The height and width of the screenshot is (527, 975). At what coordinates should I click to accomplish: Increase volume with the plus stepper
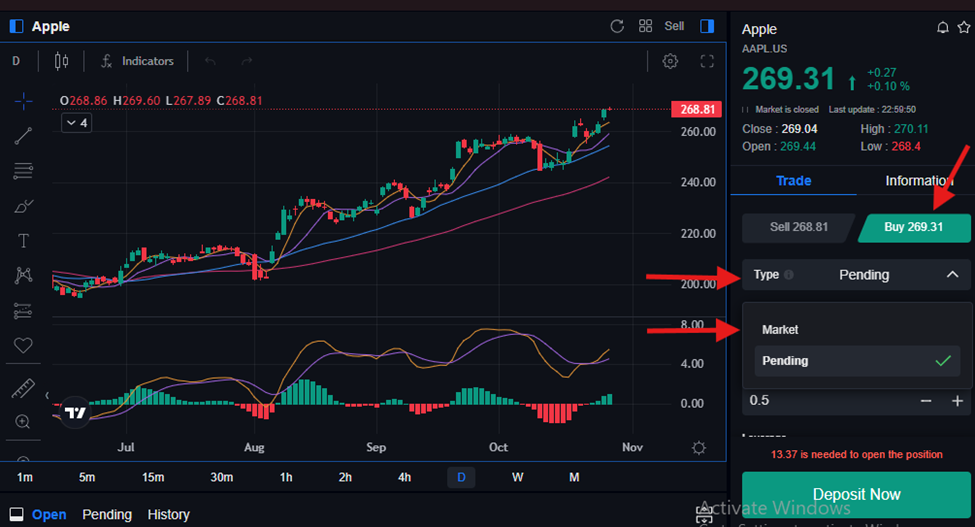coord(957,401)
